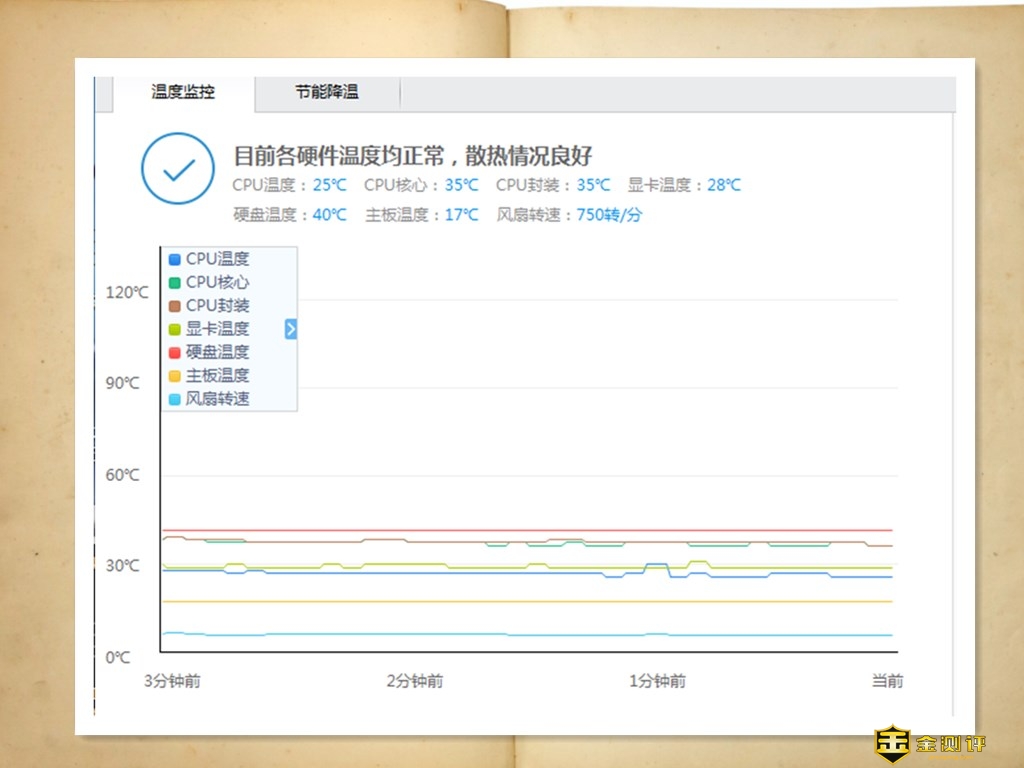Select the 显卡温度 28℃ reading
Image resolution: width=1024 pixels, height=768 pixels.
coord(724,185)
